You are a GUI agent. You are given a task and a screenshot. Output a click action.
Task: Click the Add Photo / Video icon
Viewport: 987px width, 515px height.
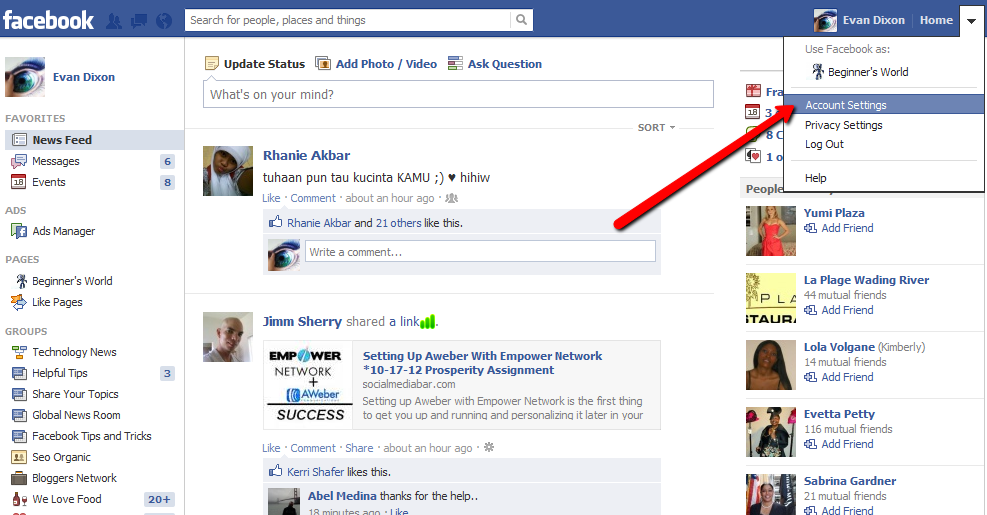tap(323, 64)
